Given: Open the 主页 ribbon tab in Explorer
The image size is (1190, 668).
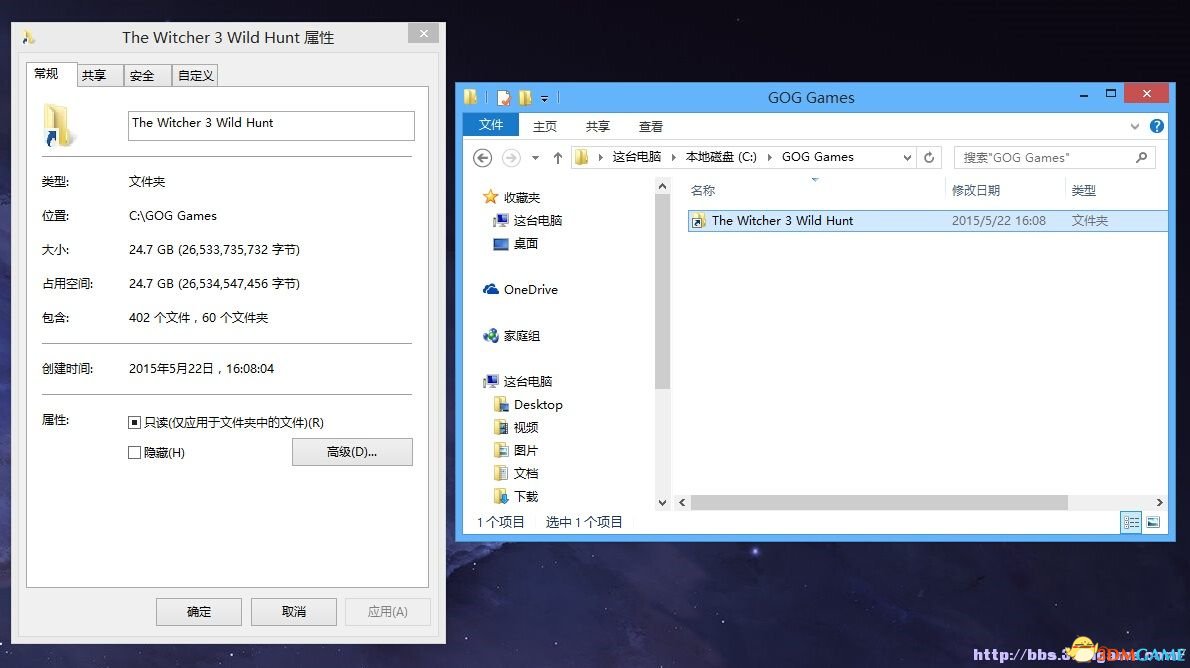Looking at the screenshot, I should pos(545,126).
